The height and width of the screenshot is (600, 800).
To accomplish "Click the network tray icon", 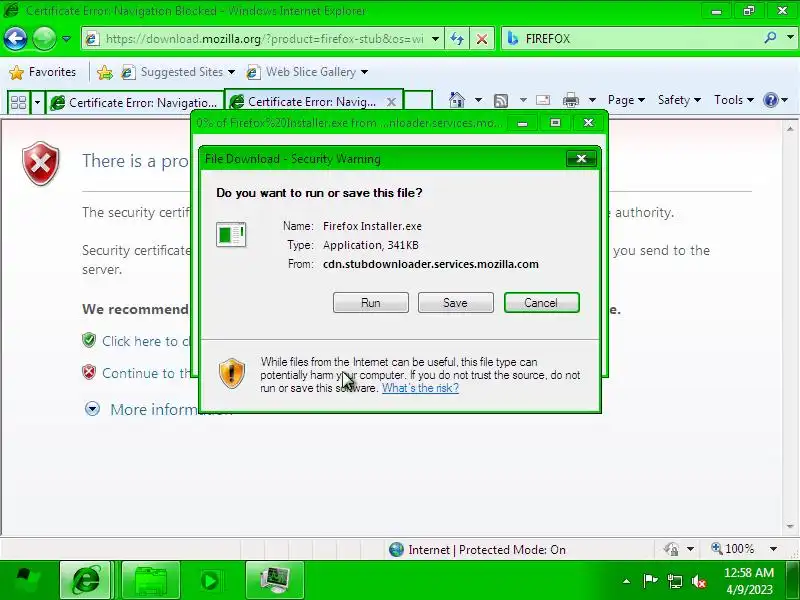I will [674, 581].
